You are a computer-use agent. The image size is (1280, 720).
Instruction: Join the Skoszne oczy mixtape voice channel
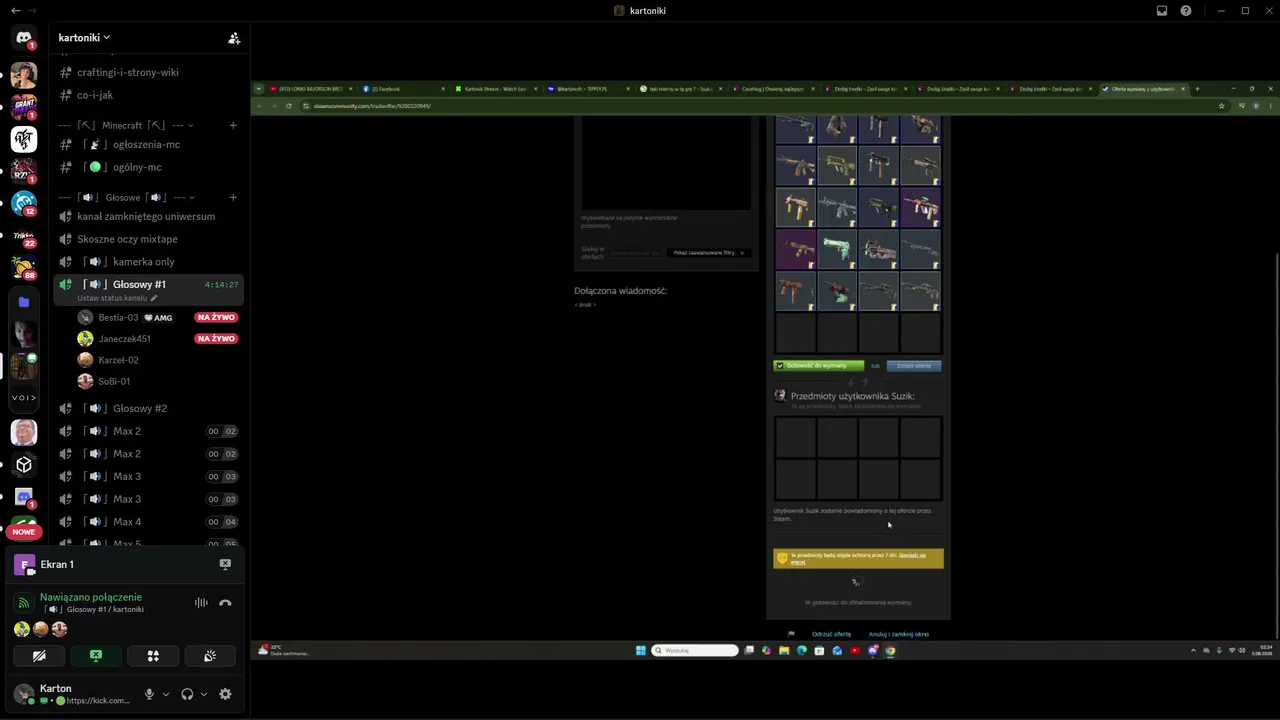pyautogui.click(x=148, y=239)
